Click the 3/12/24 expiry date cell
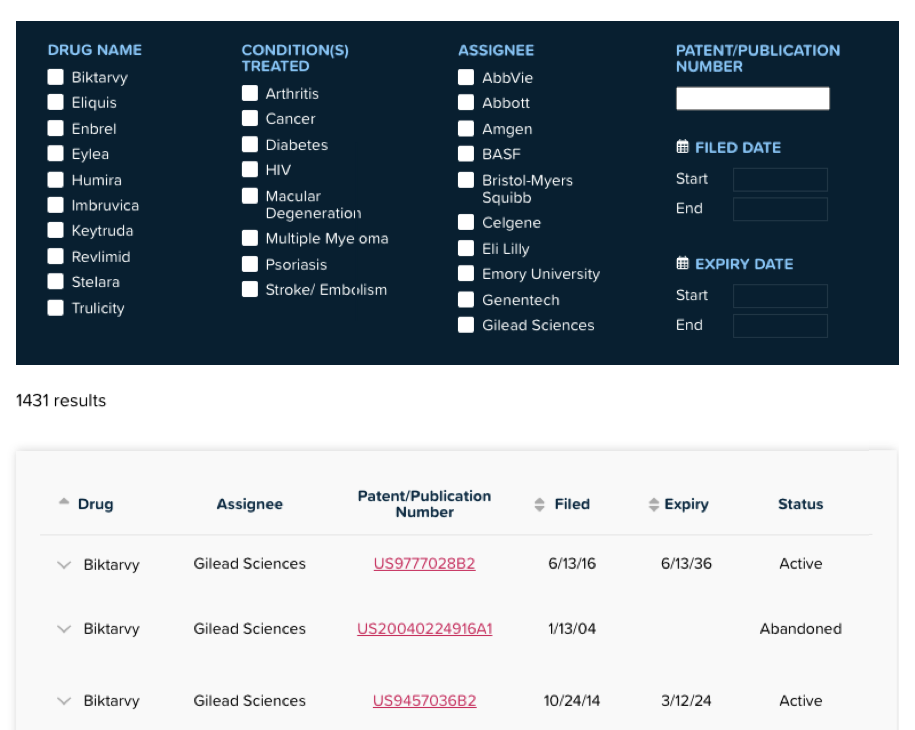This screenshot has height=730, width=915. coord(686,700)
